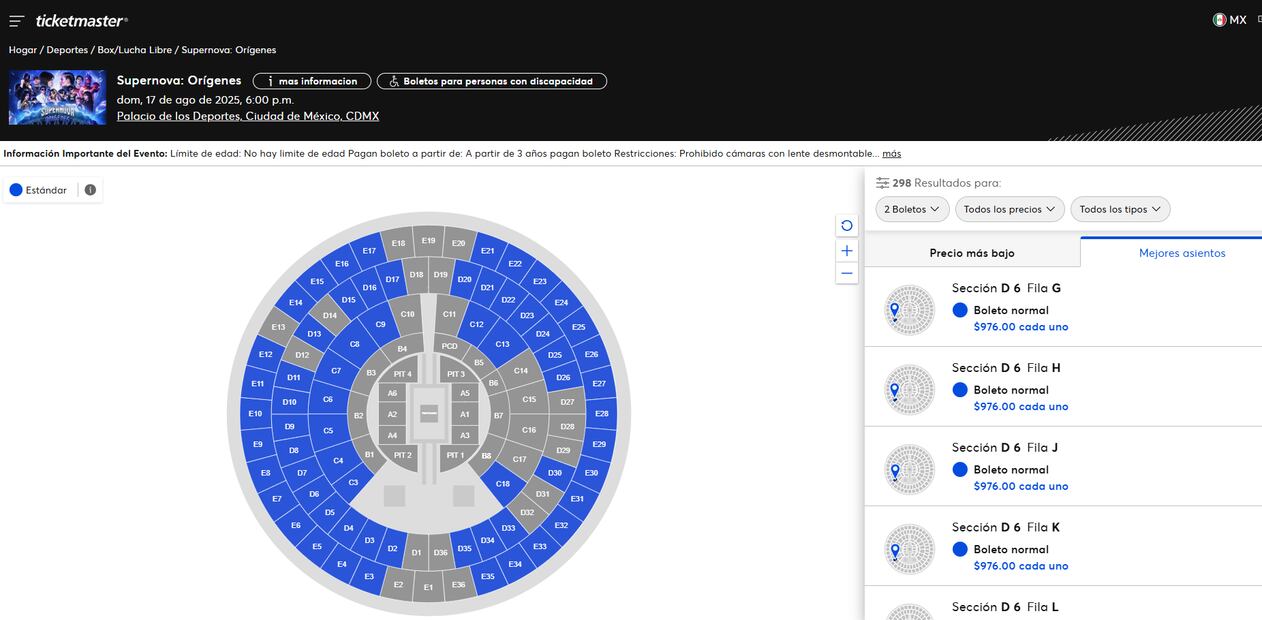The width and height of the screenshot is (1262, 620).
Task: Select section C18 on the seat map
Action: pyautogui.click(x=502, y=483)
